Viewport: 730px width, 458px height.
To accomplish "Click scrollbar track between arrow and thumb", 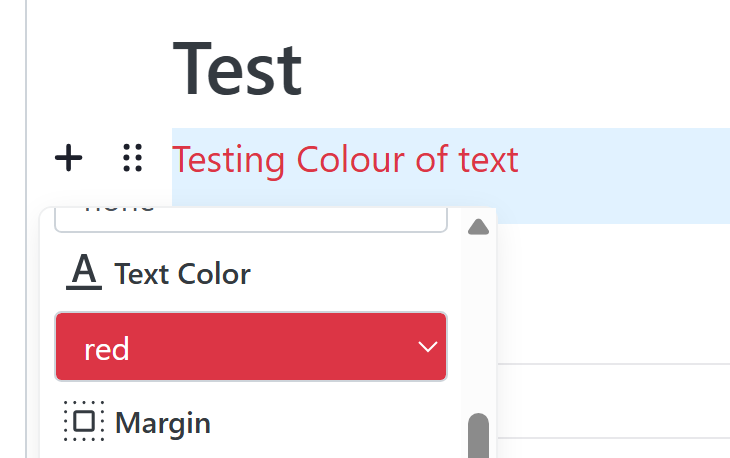I will [x=479, y=320].
